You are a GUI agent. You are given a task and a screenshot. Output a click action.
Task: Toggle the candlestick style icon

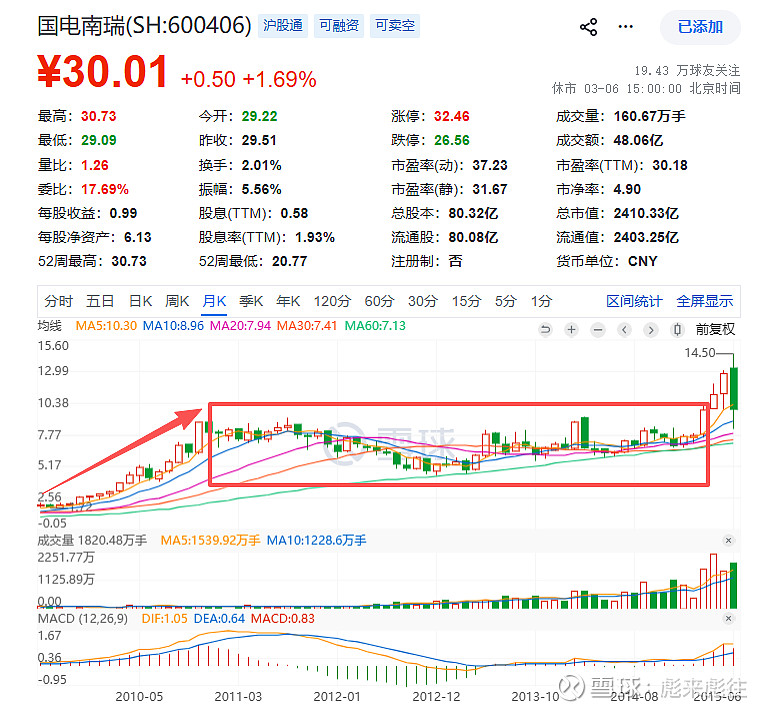pyautogui.click(x=678, y=329)
